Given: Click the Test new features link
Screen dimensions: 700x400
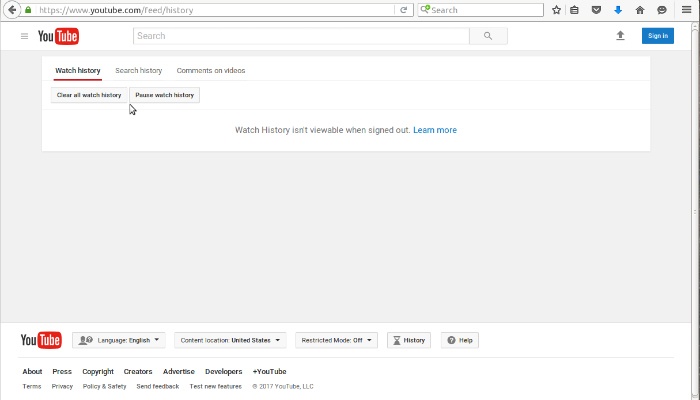Looking at the screenshot, I should (x=216, y=387).
